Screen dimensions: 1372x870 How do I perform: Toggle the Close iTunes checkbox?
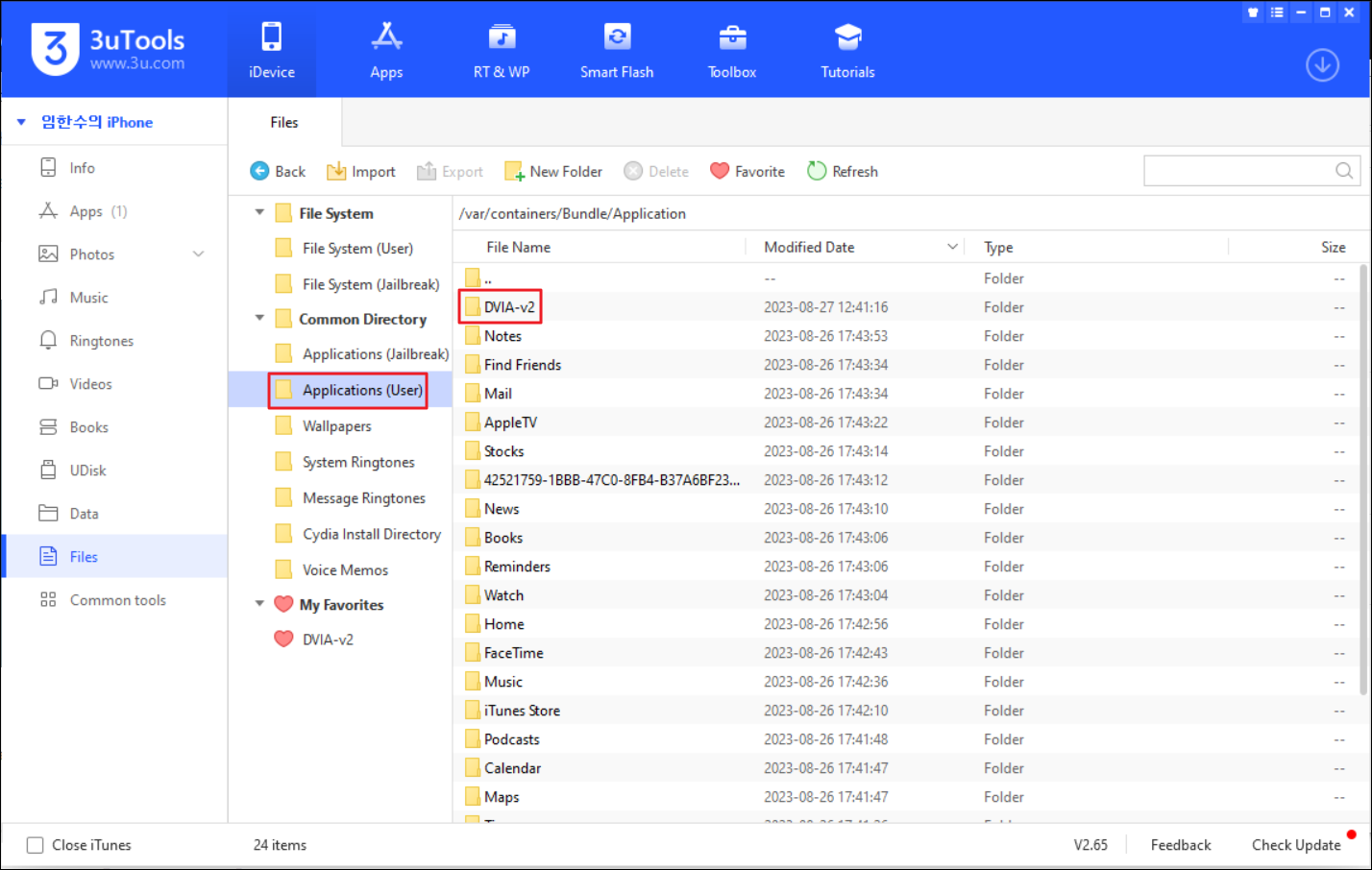click(x=36, y=845)
